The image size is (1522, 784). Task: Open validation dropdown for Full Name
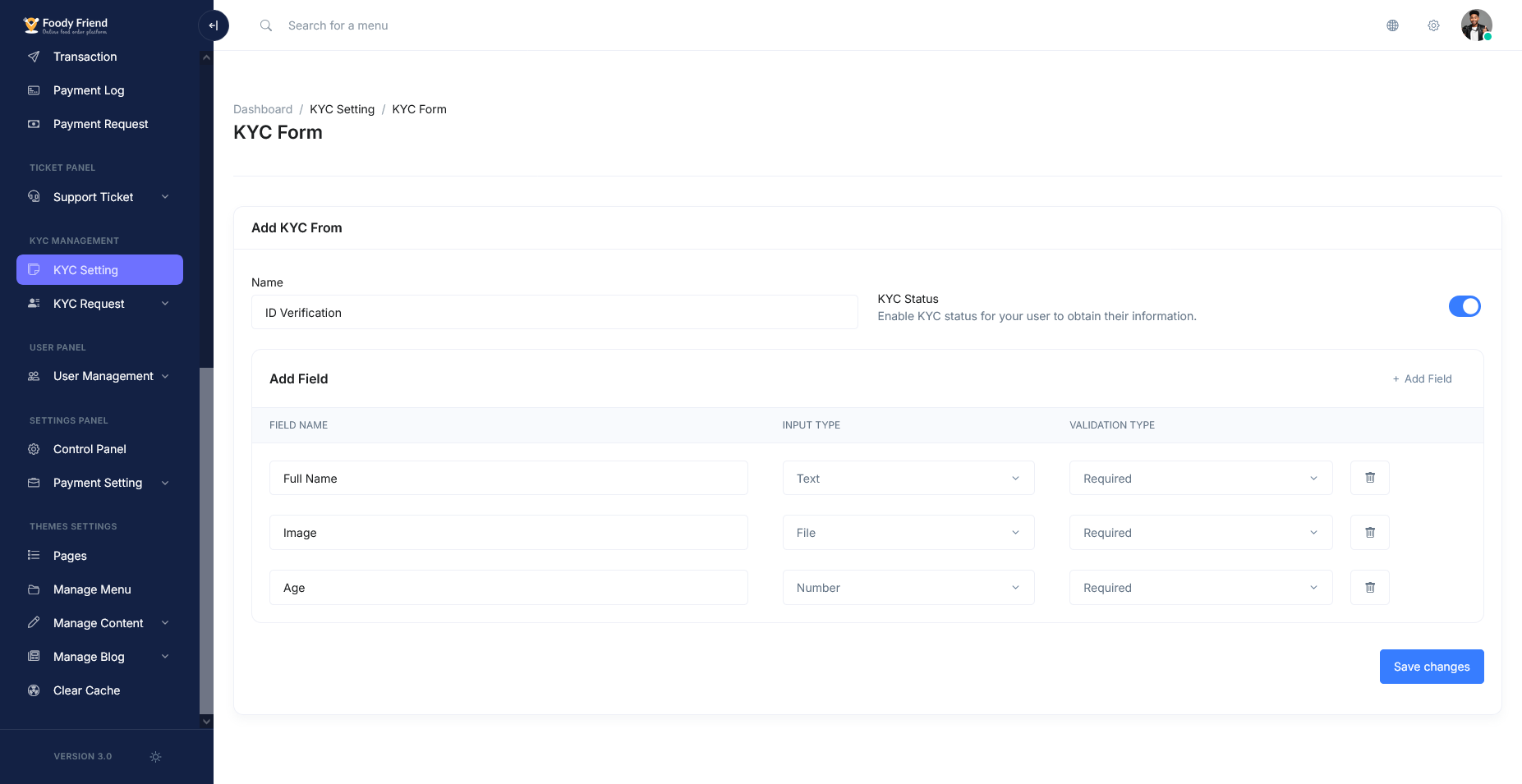tap(1200, 478)
